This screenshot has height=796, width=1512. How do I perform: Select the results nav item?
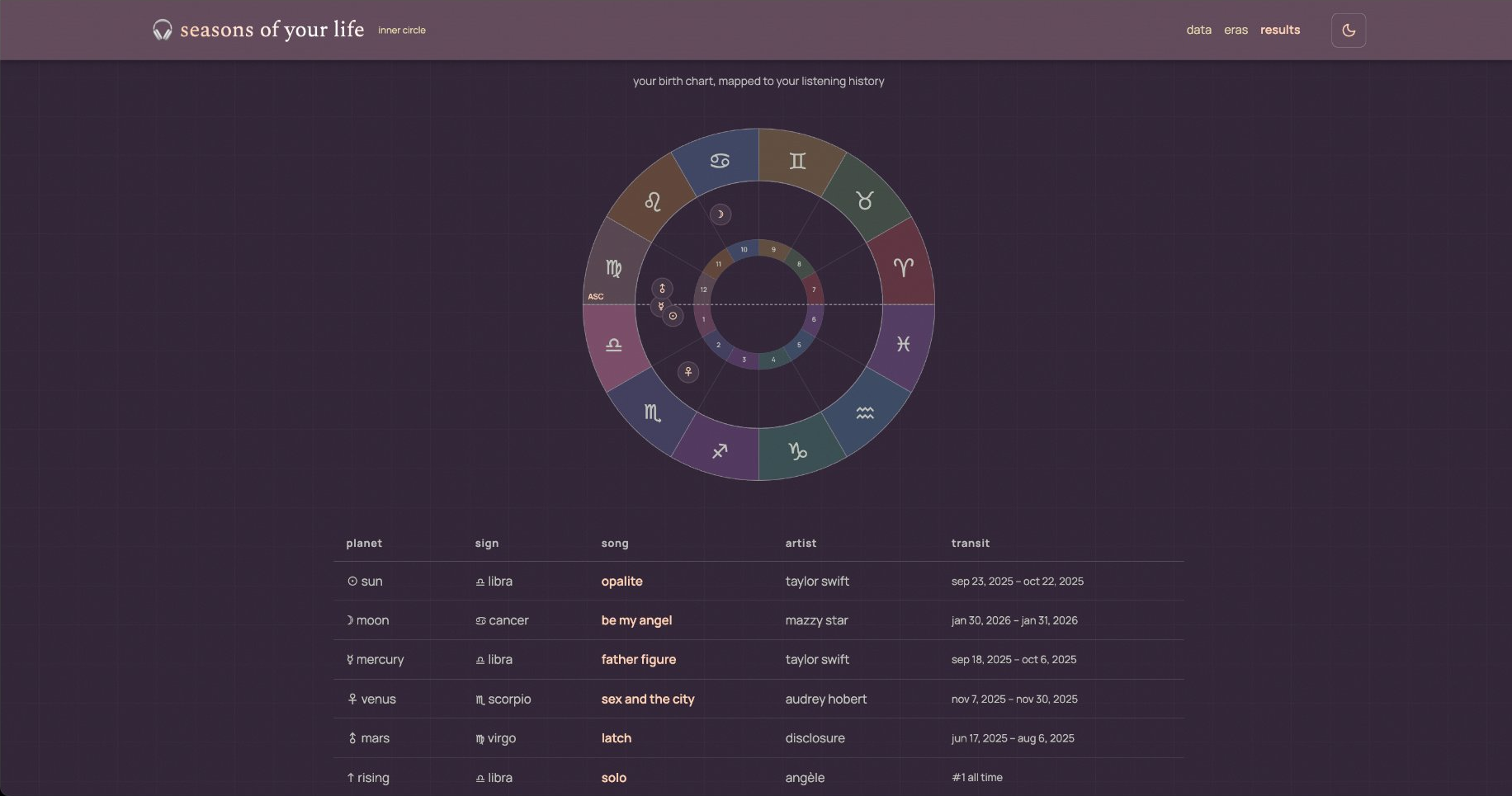click(1280, 30)
